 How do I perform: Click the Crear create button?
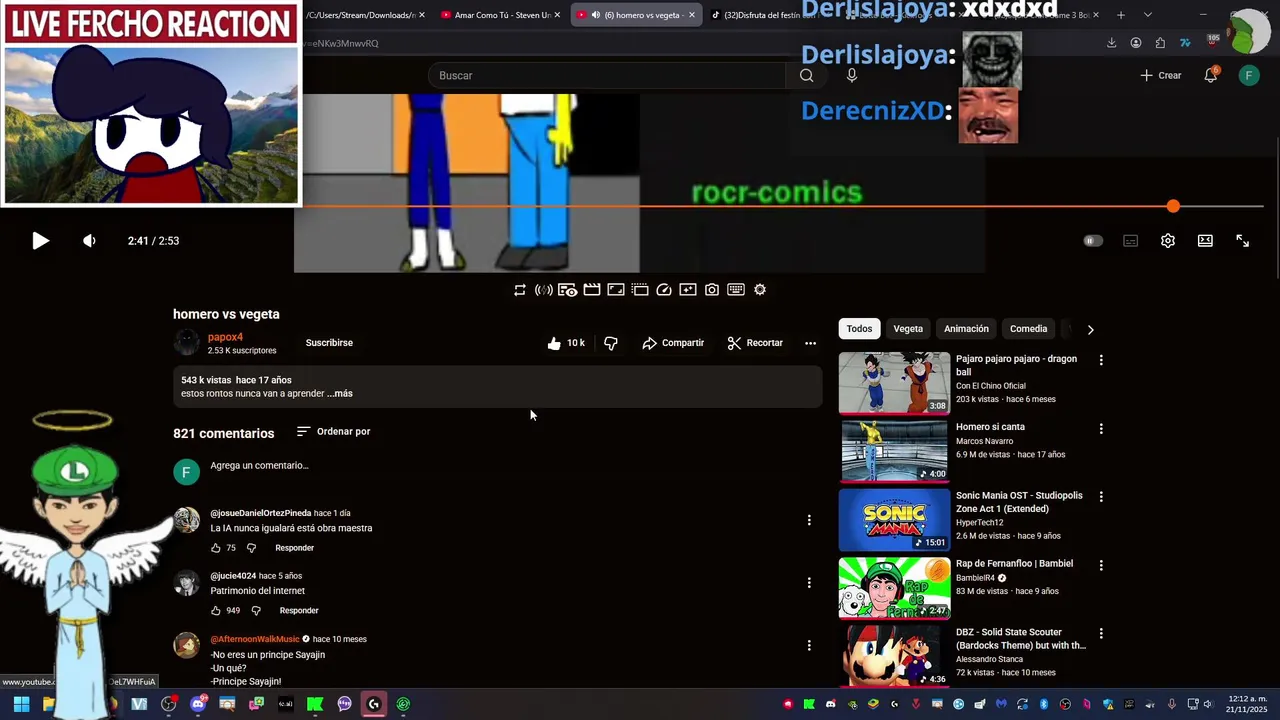click(1161, 76)
